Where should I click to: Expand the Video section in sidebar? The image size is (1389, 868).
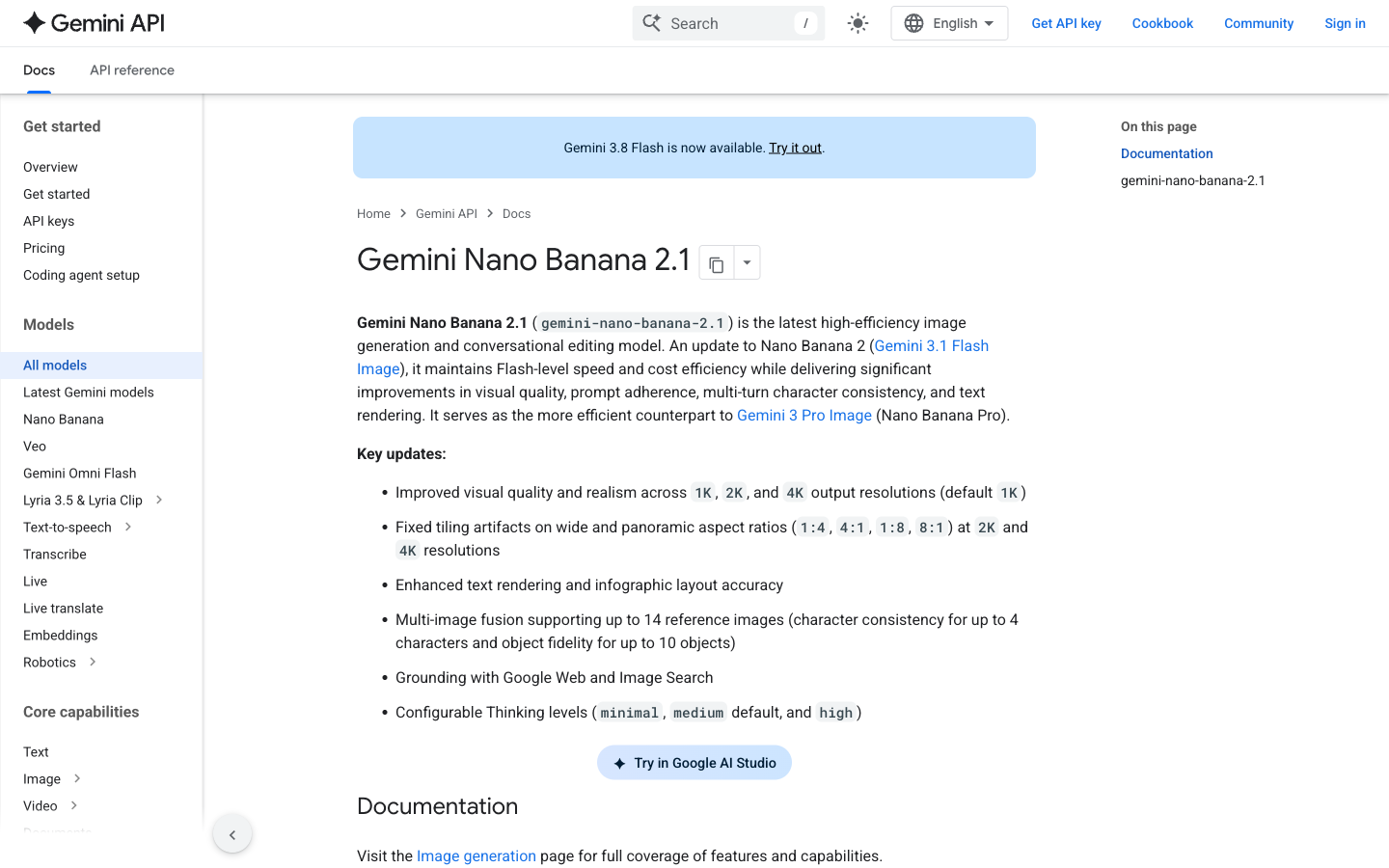click(73, 805)
